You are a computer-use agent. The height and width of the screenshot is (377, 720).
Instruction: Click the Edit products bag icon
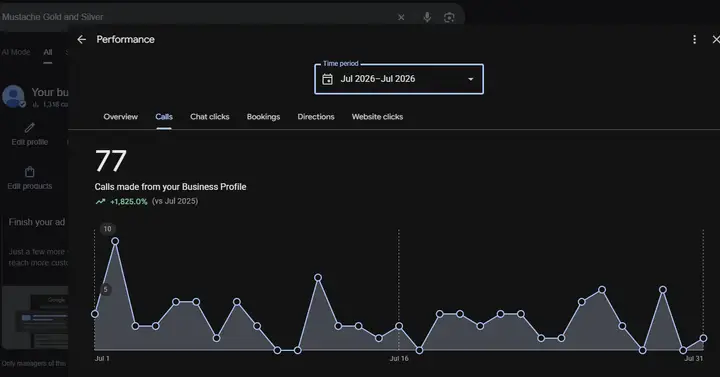pos(29,172)
